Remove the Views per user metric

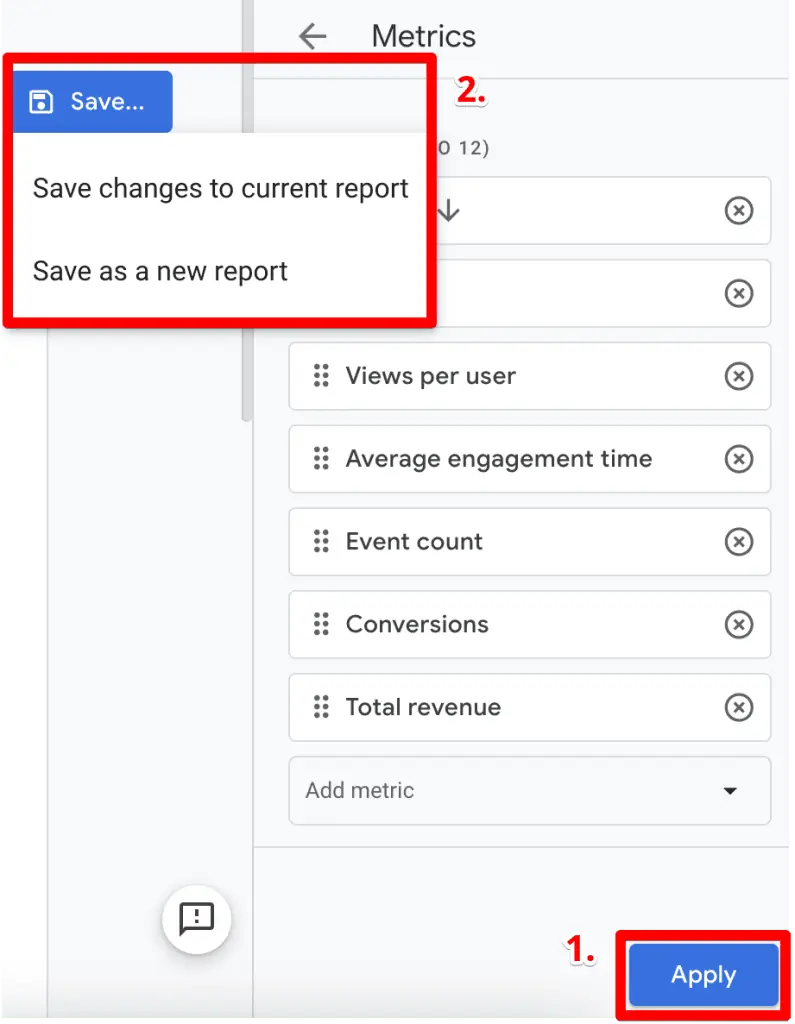(739, 376)
